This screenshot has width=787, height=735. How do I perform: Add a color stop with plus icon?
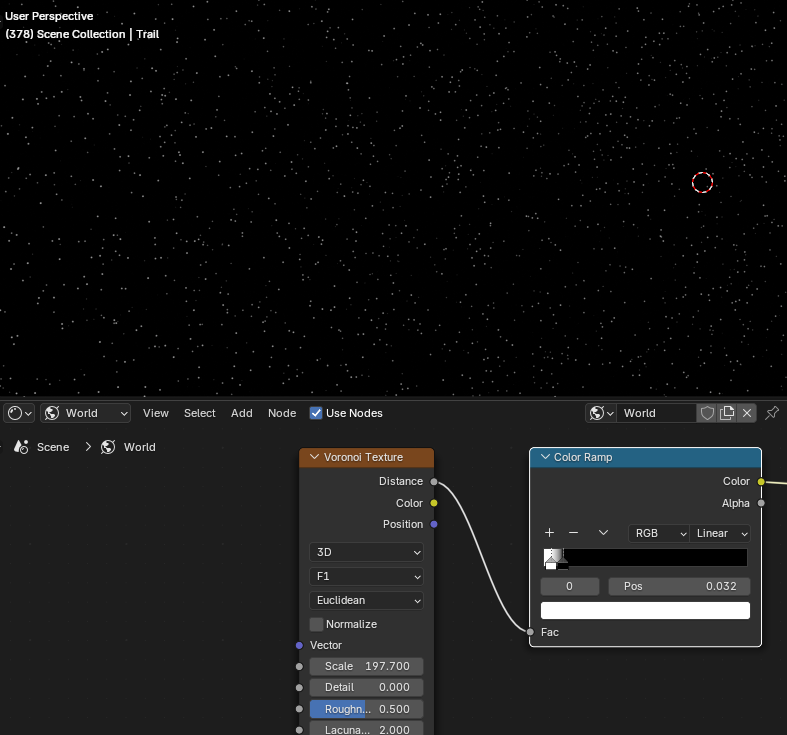[x=550, y=533]
